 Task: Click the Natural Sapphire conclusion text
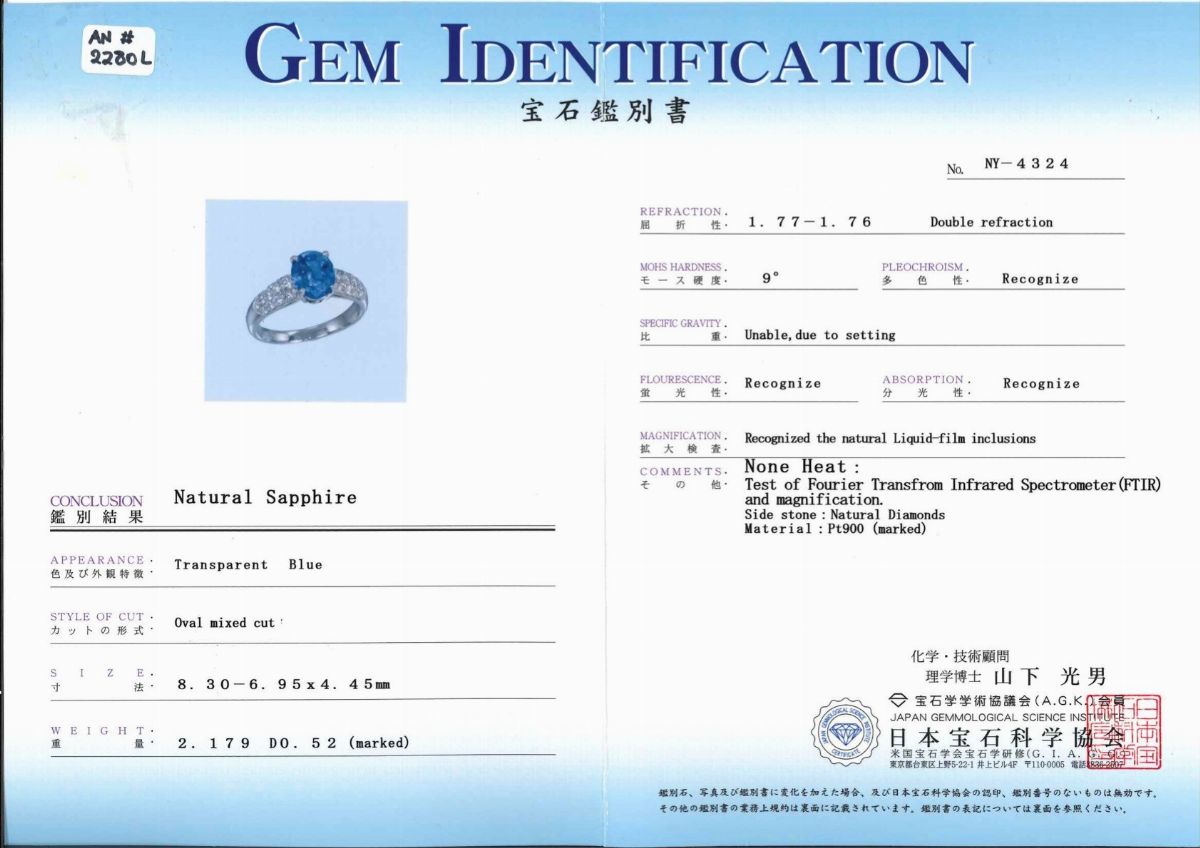click(265, 497)
